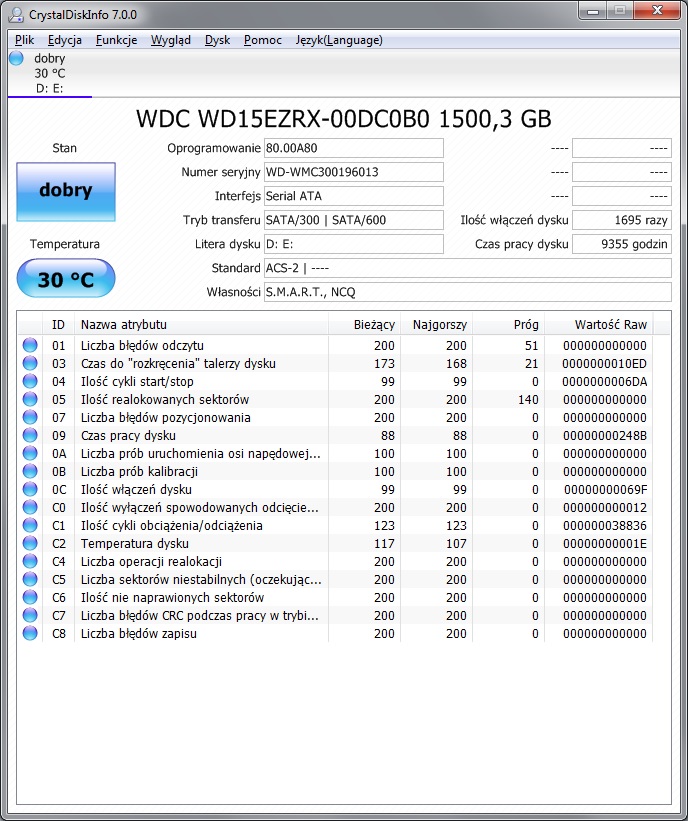Image resolution: width=688 pixels, height=821 pixels.
Task: Click threshold value 51 in błędów odczytu row
Action: [x=531, y=346]
